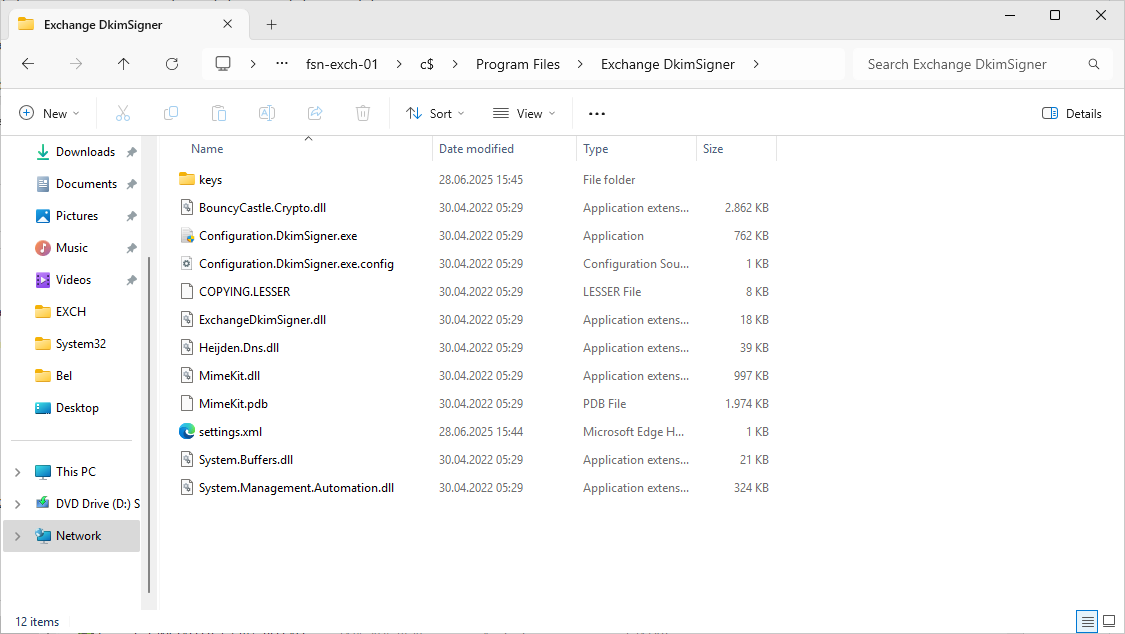Open Videos in the sidebar
The width and height of the screenshot is (1125, 634).
(x=75, y=280)
